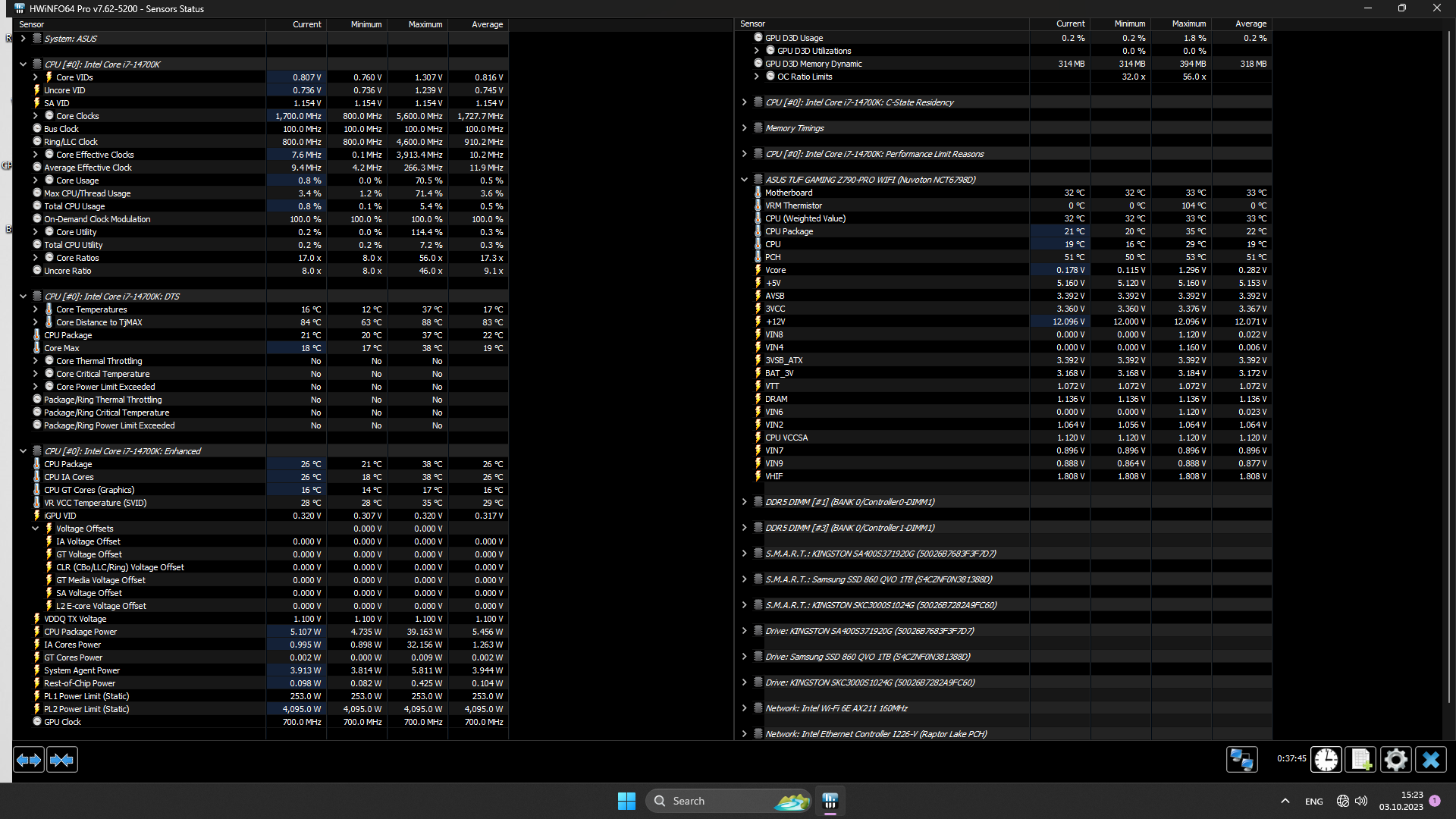The width and height of the screenshot is (1456, 819).
Task: Start logging with the sheet-plus icon
Action: 1360,759
